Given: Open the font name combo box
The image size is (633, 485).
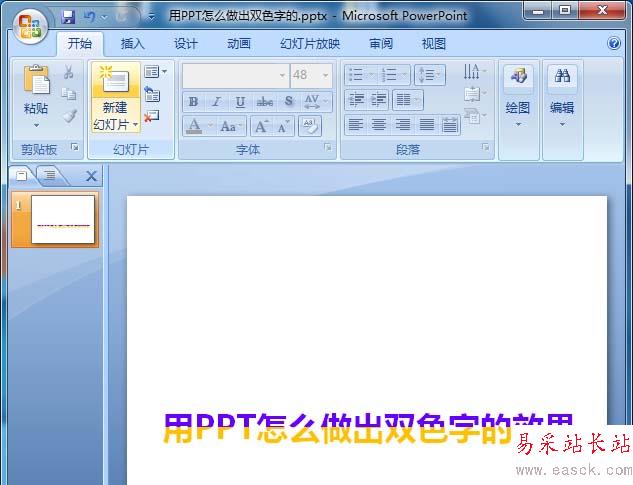Looking at the screenshot, I should tap(236, 75).
